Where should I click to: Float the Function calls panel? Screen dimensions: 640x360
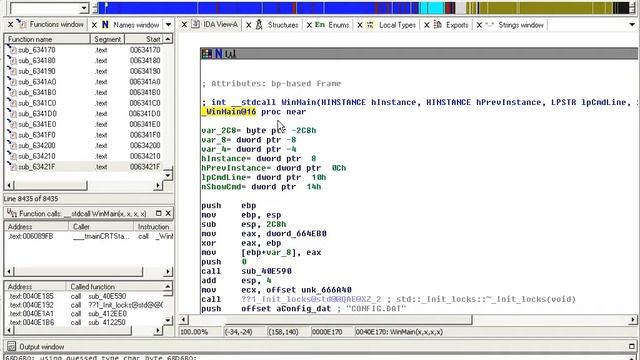(159, 213)
